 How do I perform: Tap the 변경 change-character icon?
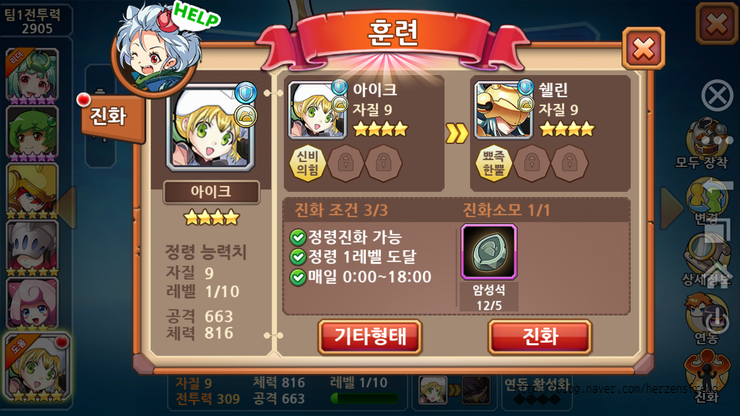tap(706, 203)
